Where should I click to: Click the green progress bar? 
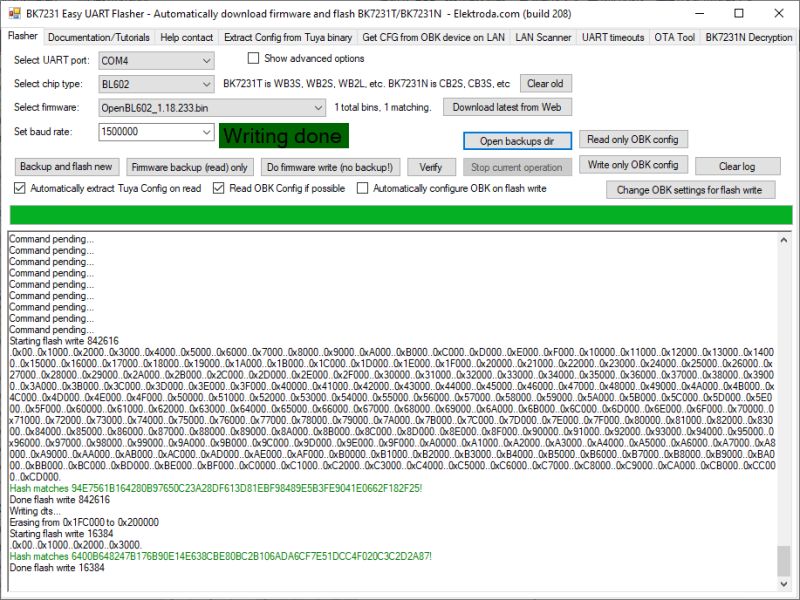coord(400,213)
